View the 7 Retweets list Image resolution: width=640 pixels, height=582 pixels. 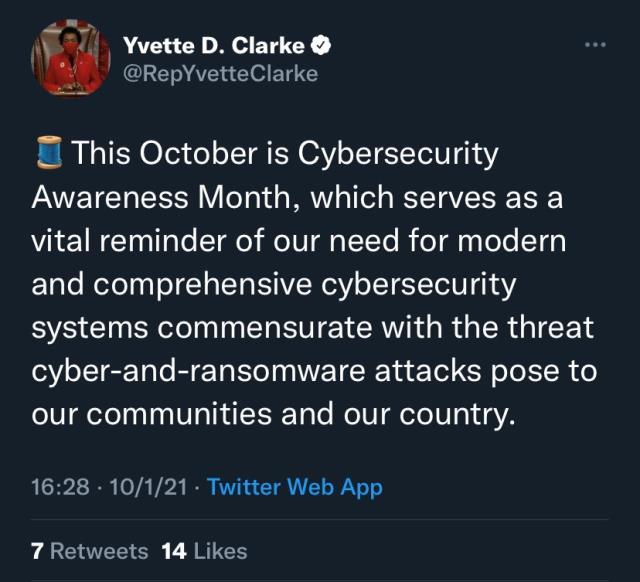[90, 551]
